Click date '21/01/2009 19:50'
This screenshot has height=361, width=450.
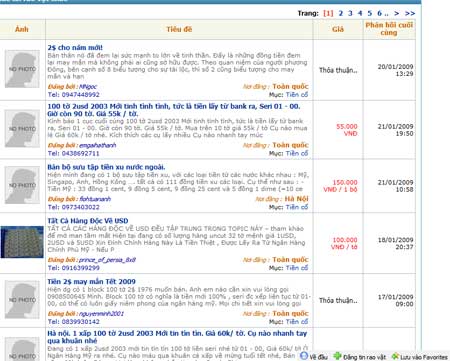pos(395,130)
